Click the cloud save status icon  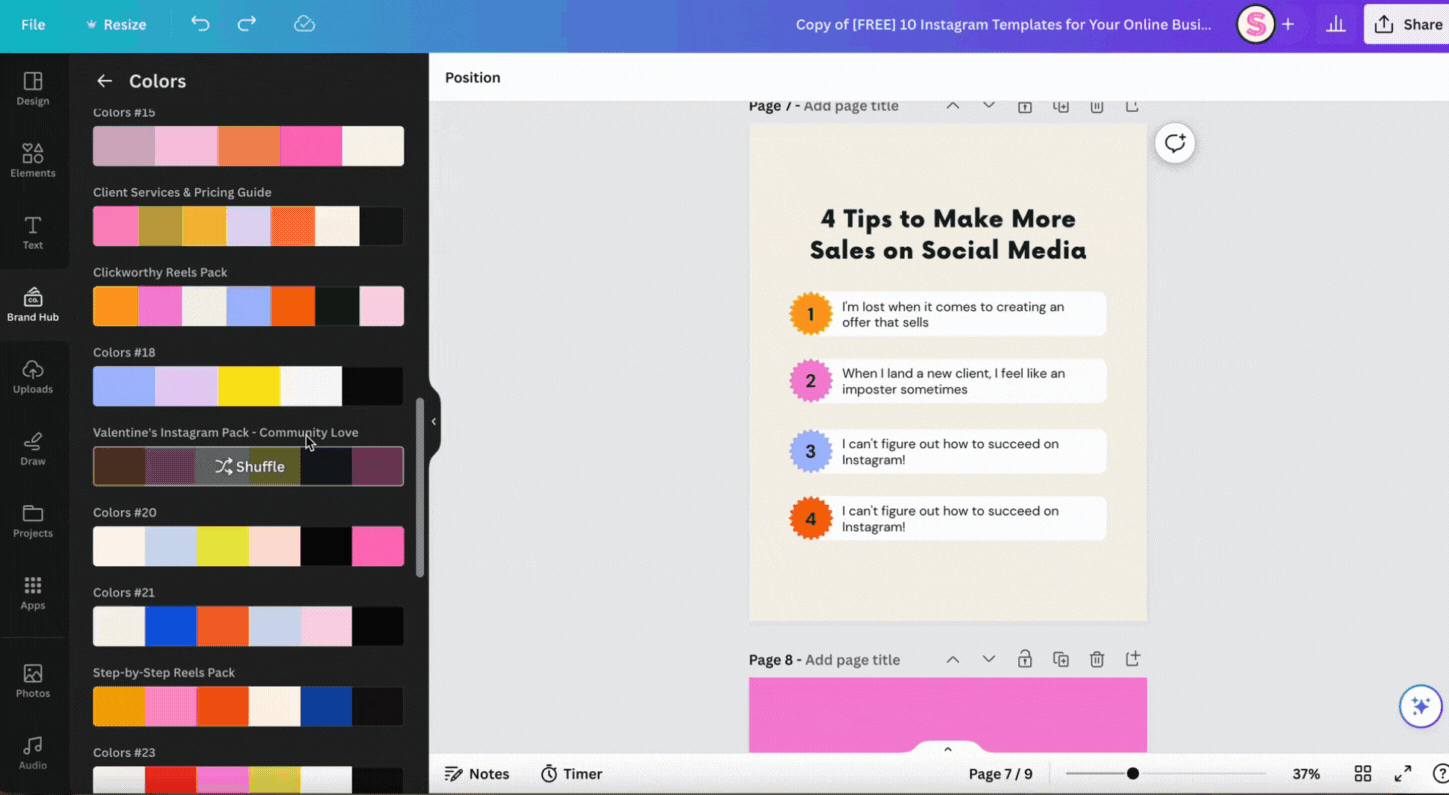click(304, 24)
